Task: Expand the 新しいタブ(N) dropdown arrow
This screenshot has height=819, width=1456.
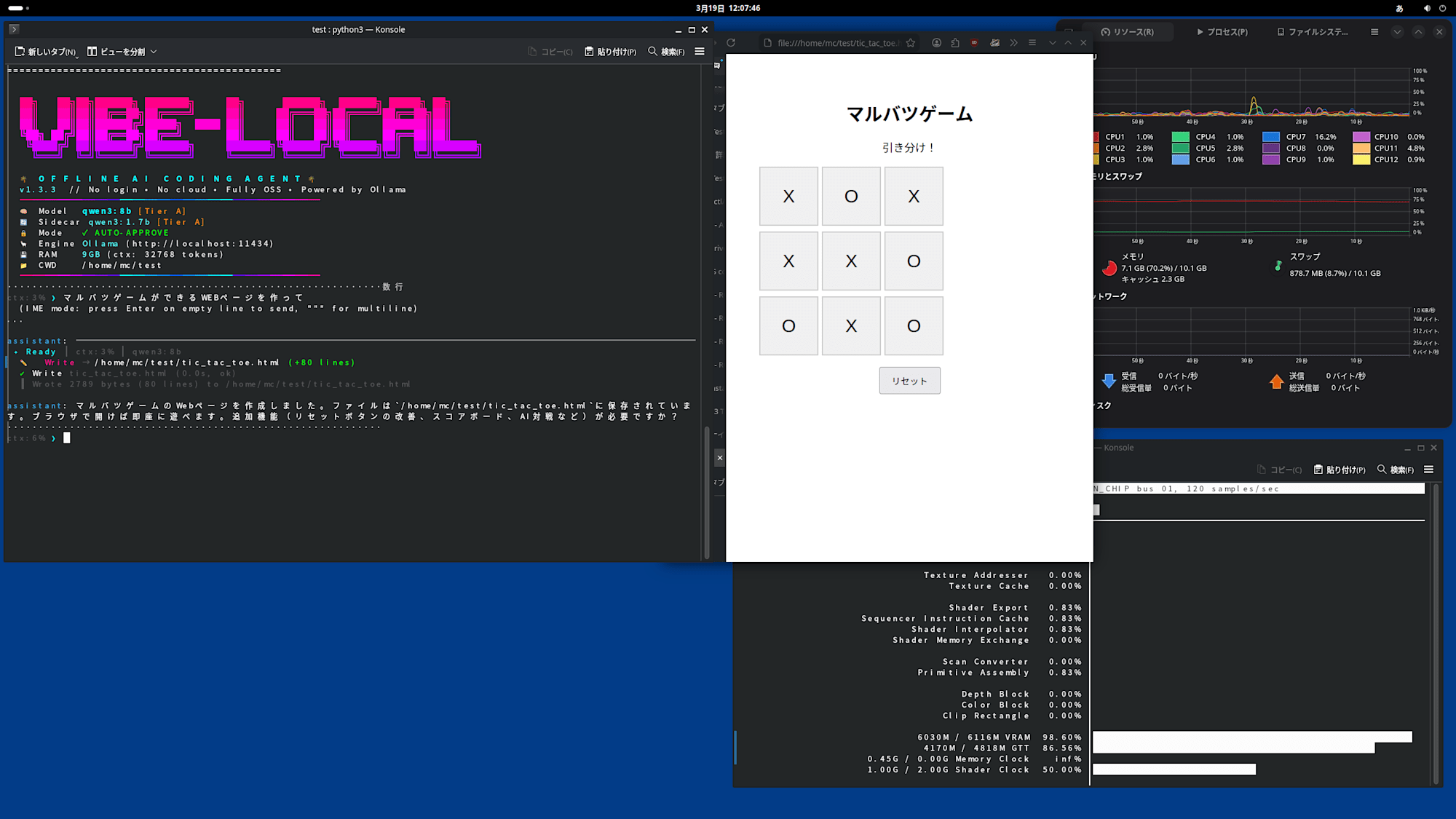Action: (77, 58)
